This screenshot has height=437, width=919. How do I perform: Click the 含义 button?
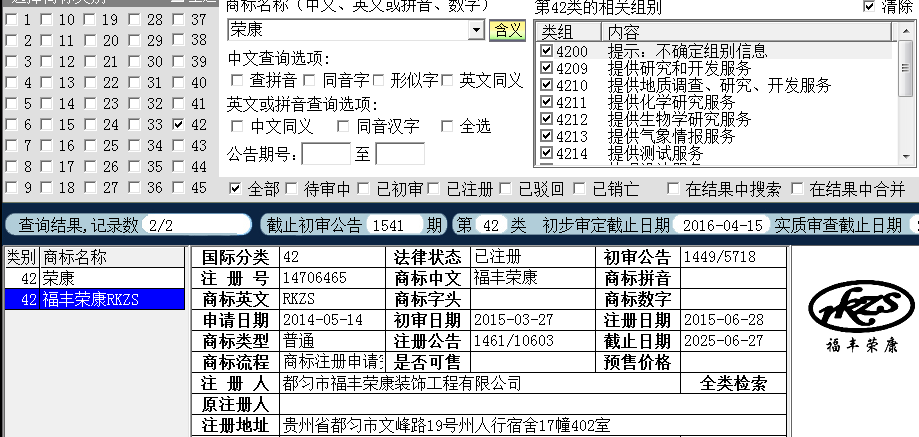pyautogui.click(x=508, y=30)
